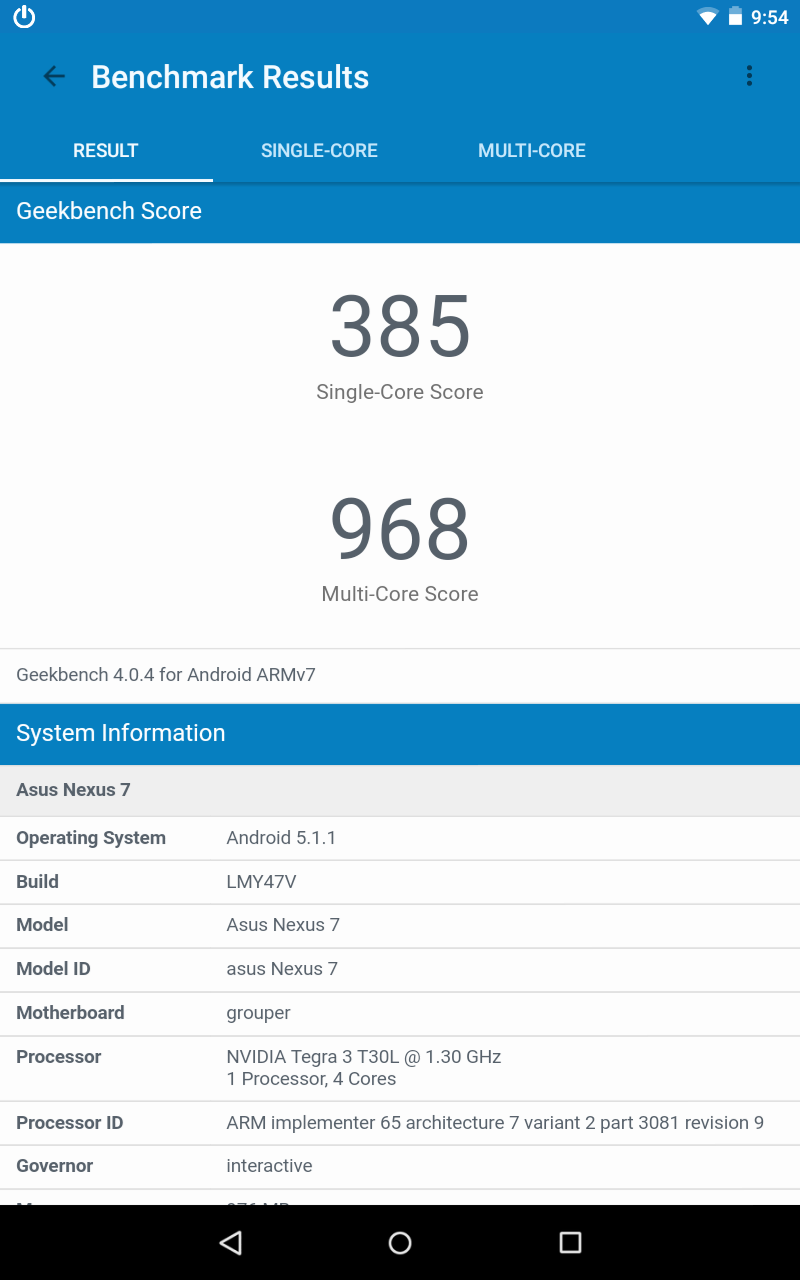Tap the Android recent apps square button
800x1280 pixels.
click(570, 1242)
